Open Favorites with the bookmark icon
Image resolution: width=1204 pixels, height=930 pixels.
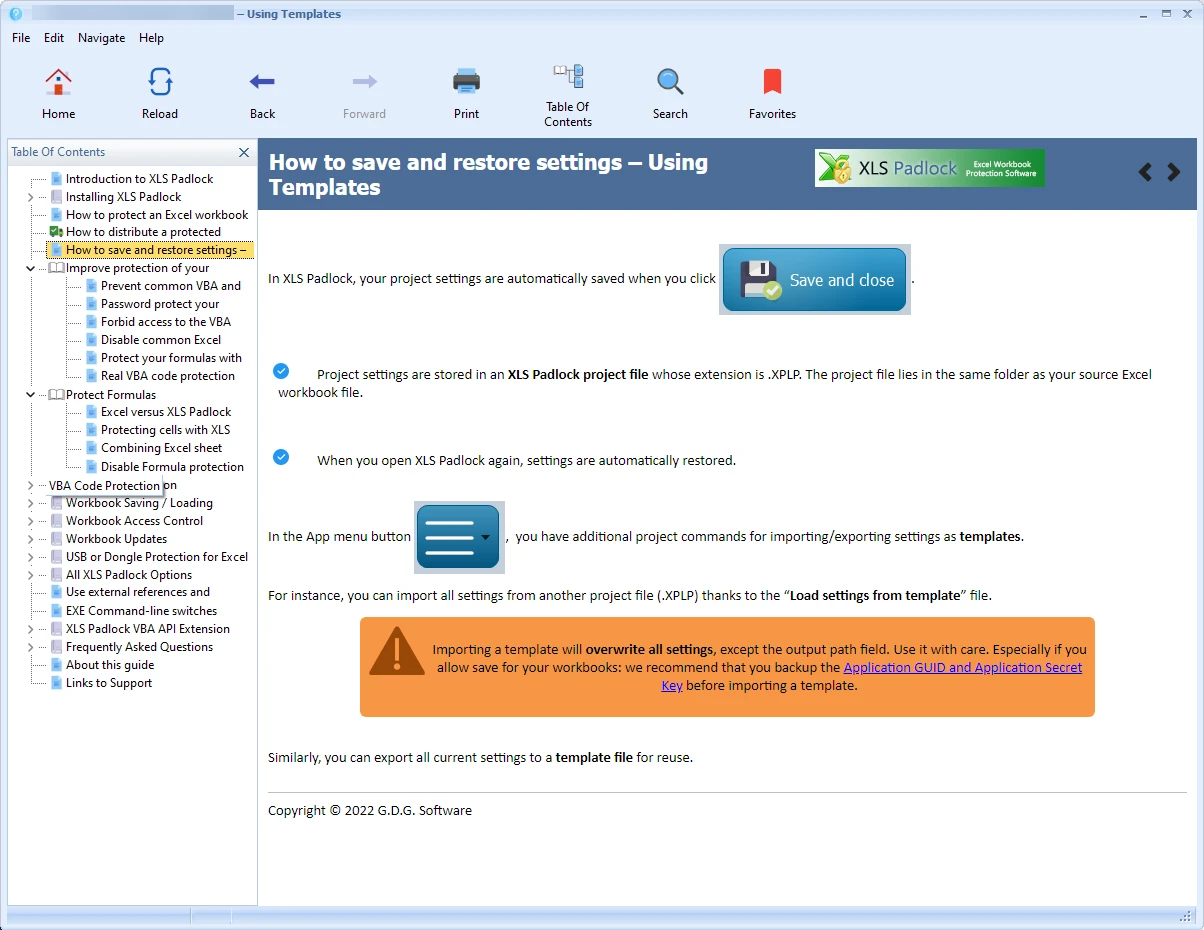click(x=772, y=82)
